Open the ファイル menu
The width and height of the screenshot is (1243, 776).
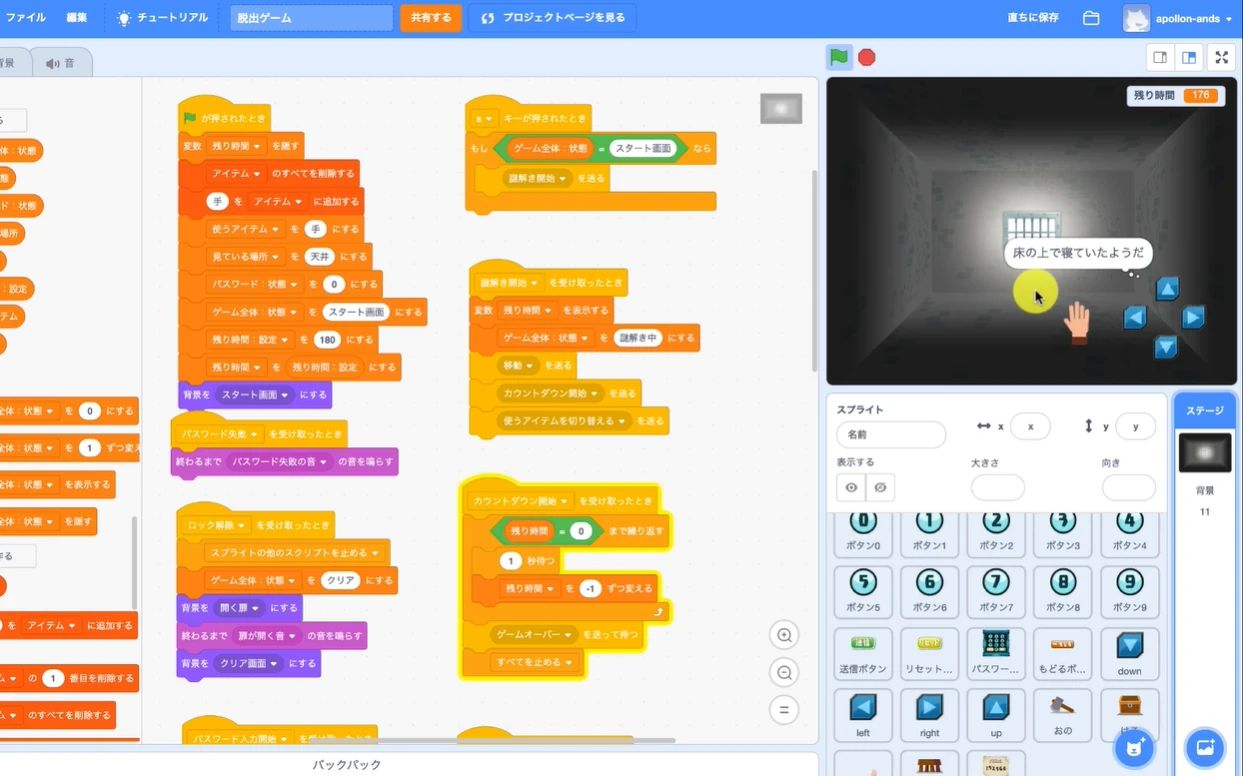click(26, 18)
